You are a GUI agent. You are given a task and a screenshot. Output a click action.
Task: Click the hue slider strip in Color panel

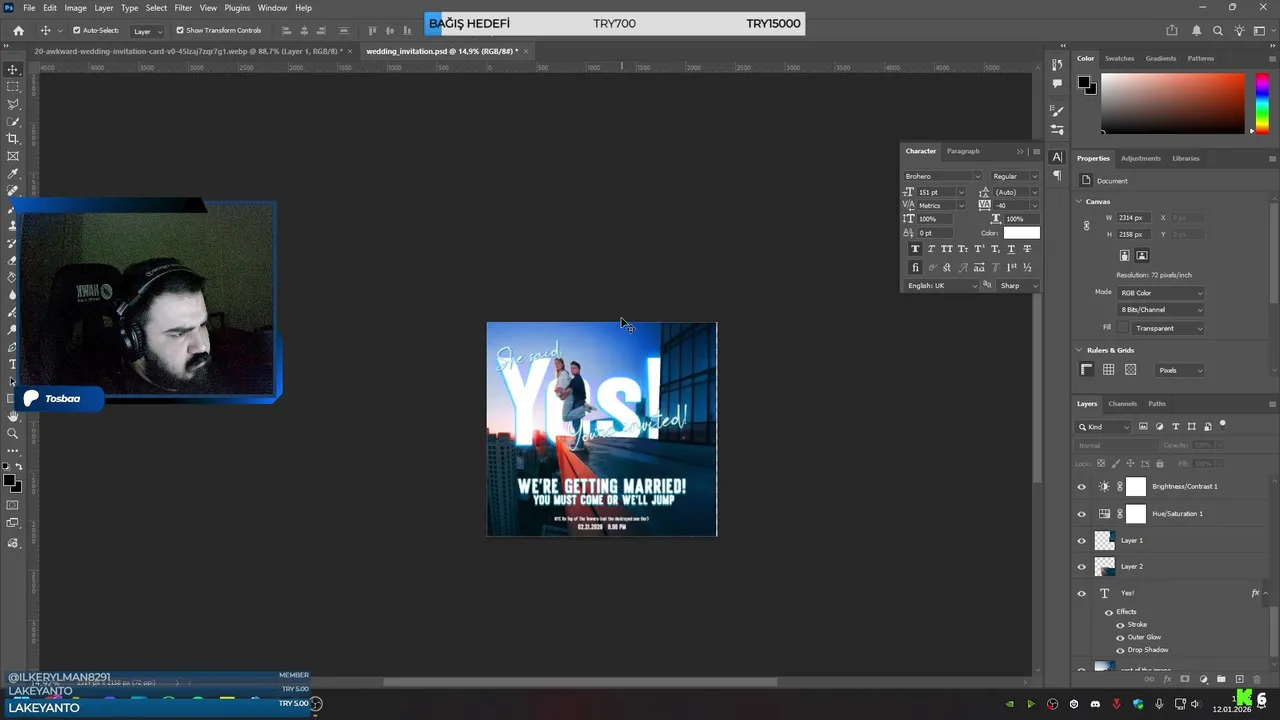(x=1263, y=103)
